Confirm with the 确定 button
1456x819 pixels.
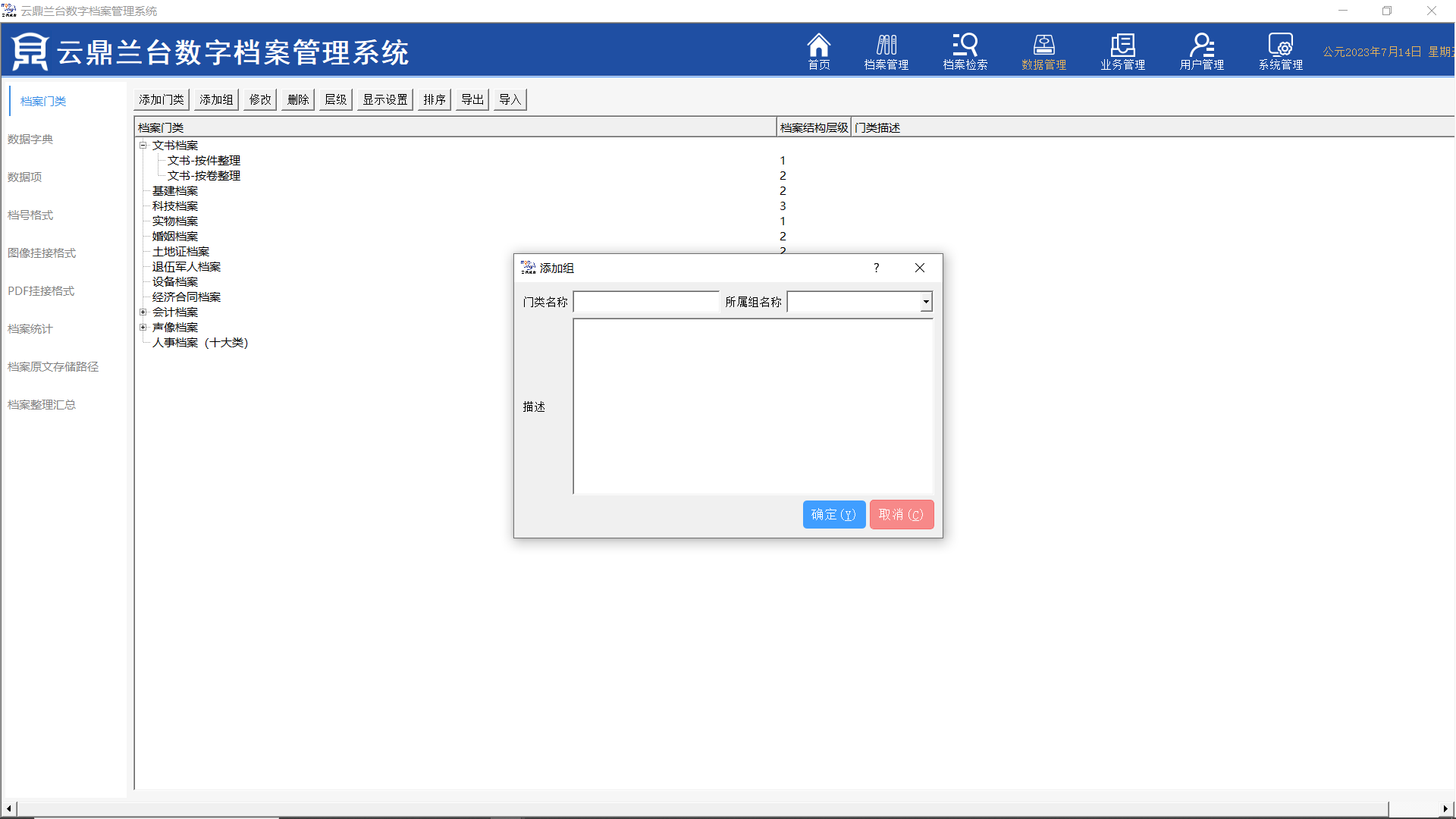pyautogui.click(x=833, y=514)
